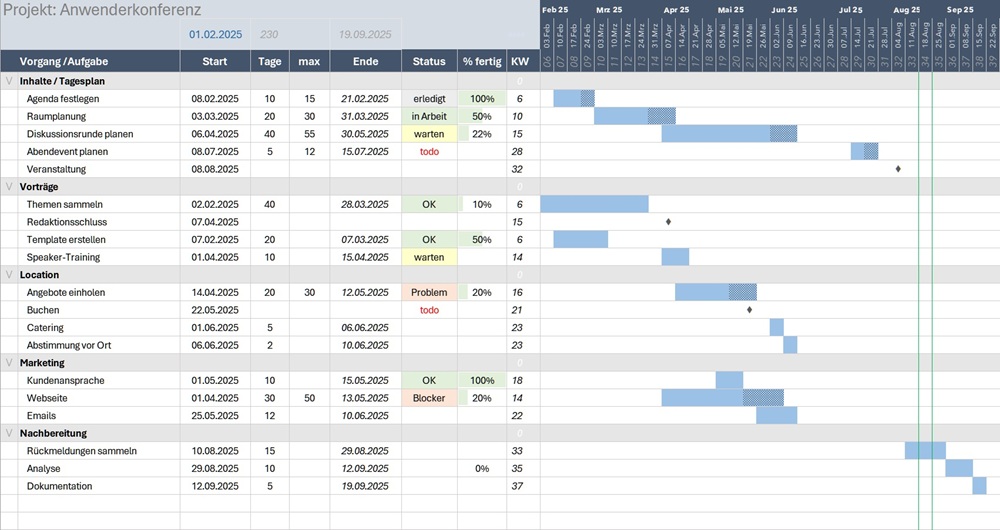This screenshot has width=1000, height=530.
Task: Click the Veranstaltung milestone diamond
Action: pyautogui.click(x=898, y=169)
